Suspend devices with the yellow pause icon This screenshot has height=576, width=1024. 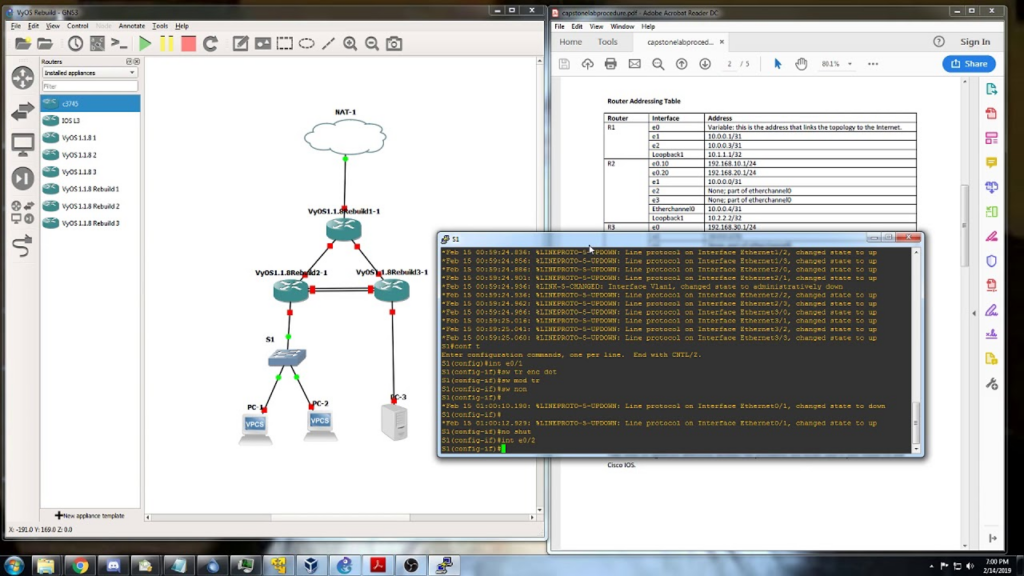coord(166,45)
